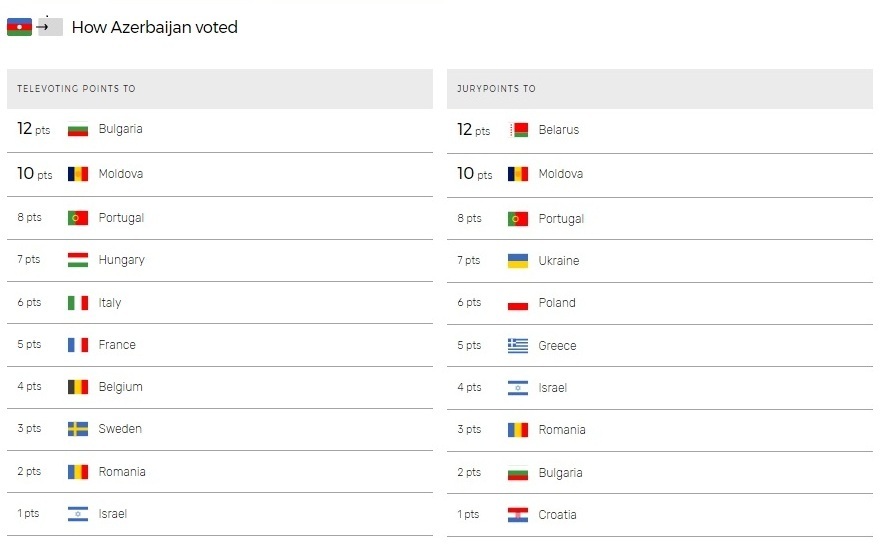Click the Ukraine flag in jury points
Screen dimensions: 885x551
[x=518, y=261]
